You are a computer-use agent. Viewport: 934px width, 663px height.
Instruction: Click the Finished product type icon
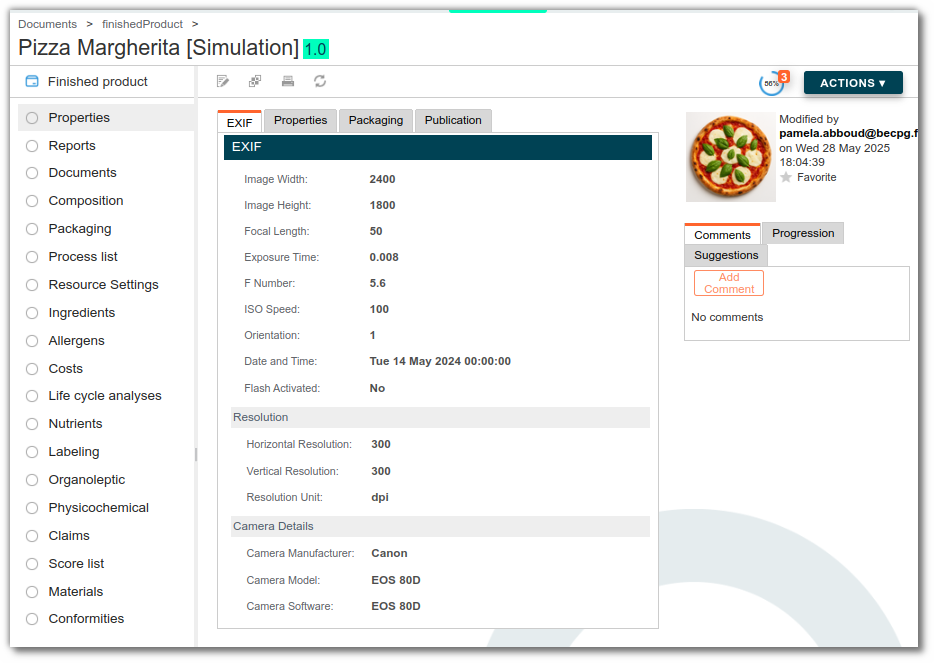click(x=32, y=82)
